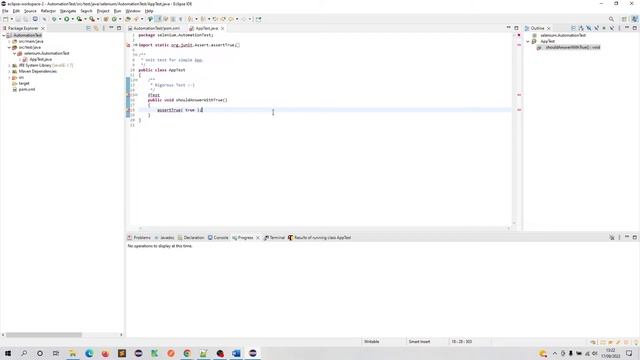Select AppTest.java in Package Explorer
Screen dimensions: 640x360
click(x=38, y=59)
